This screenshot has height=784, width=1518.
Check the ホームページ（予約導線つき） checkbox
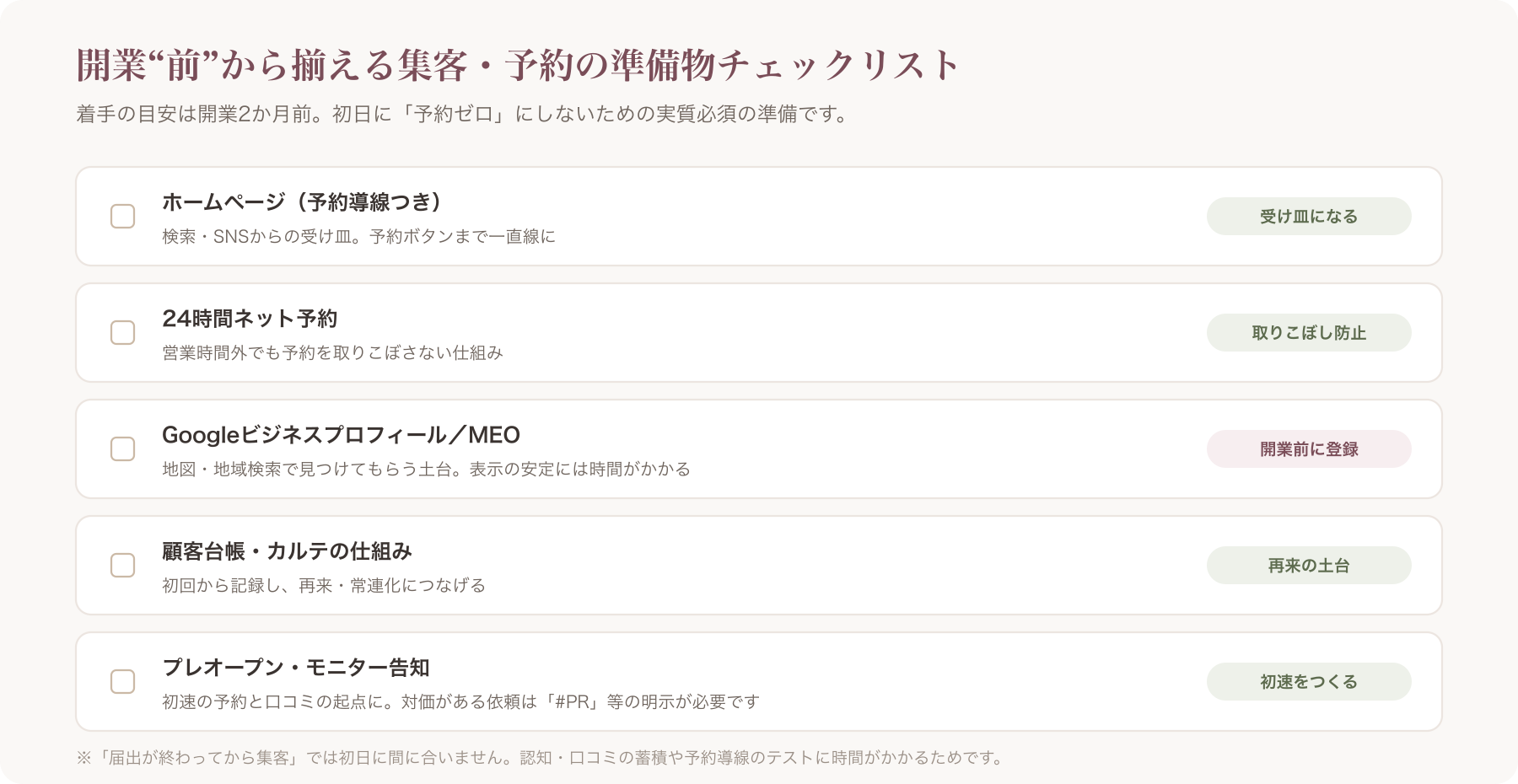[123, 217]
